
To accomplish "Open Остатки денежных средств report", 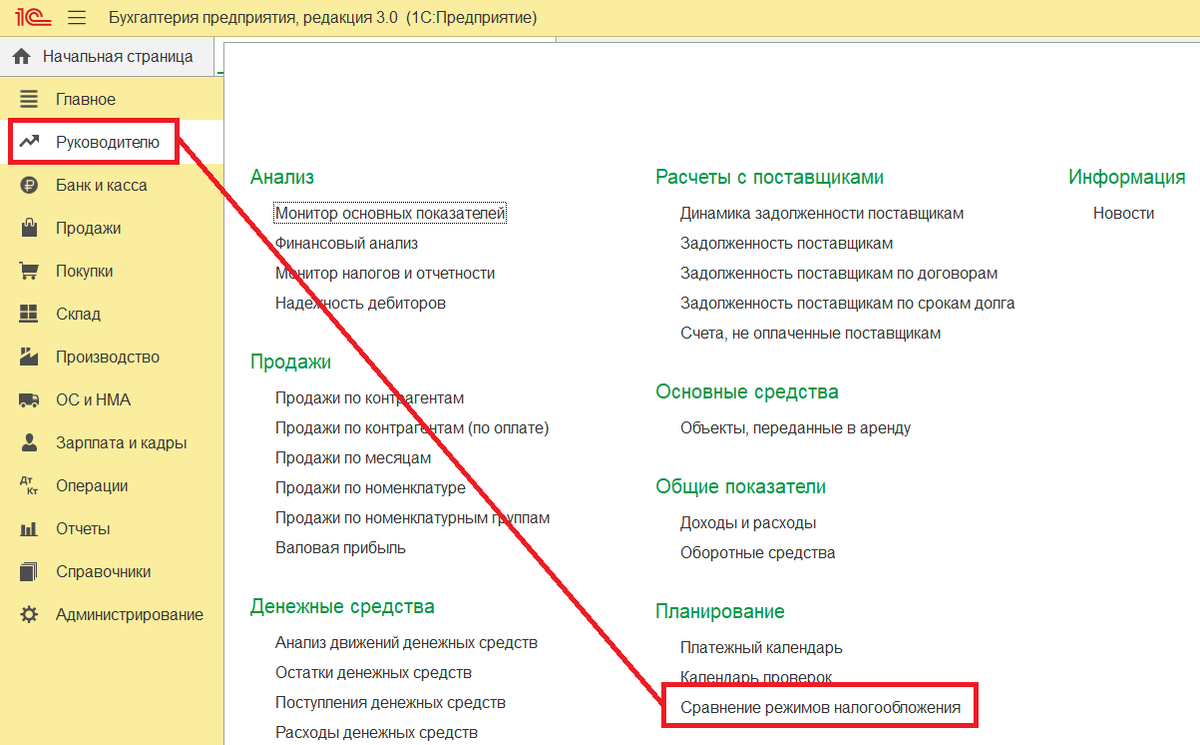I will (373, 673).
